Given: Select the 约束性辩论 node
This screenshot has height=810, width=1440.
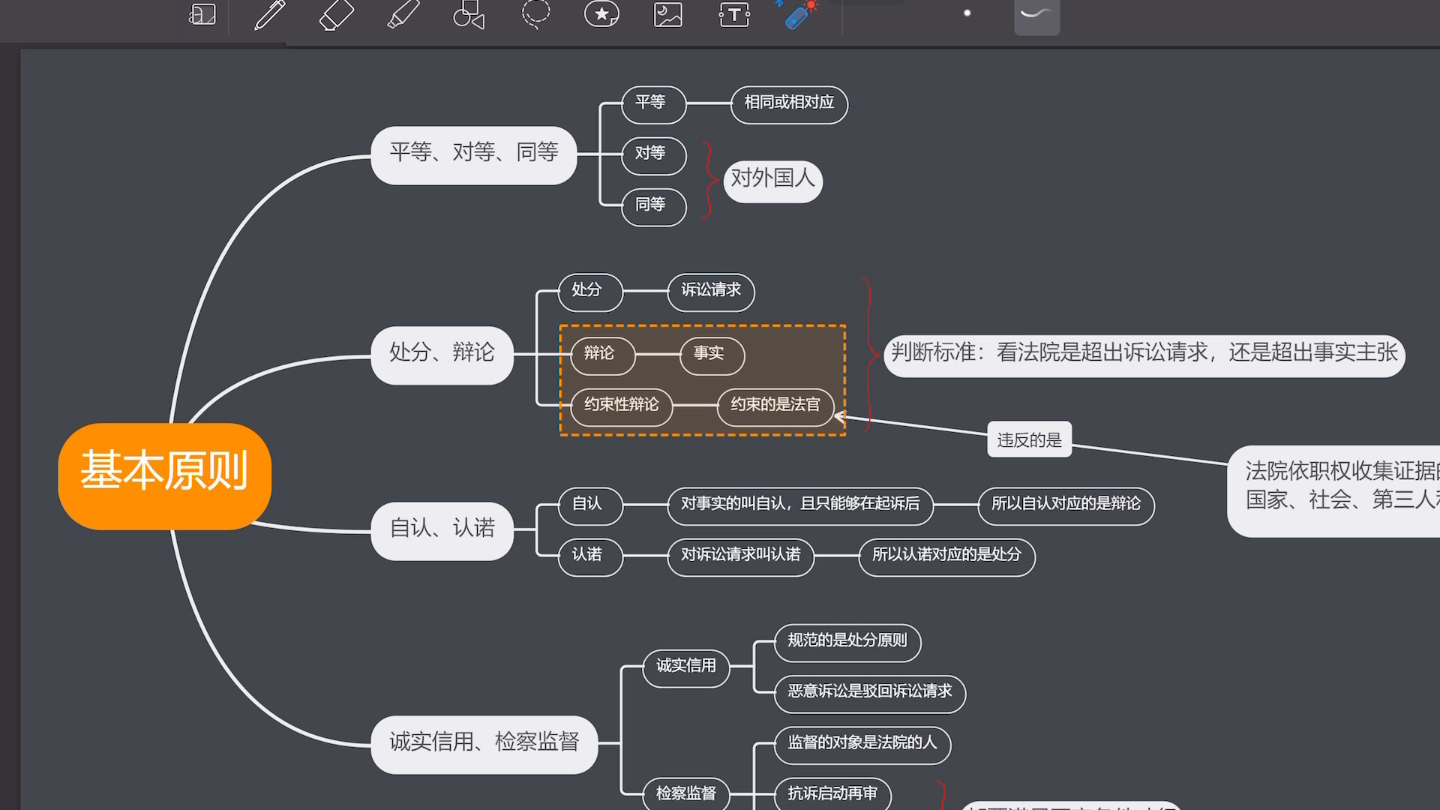Looking at the screenshot, I should tap(622, 407).
